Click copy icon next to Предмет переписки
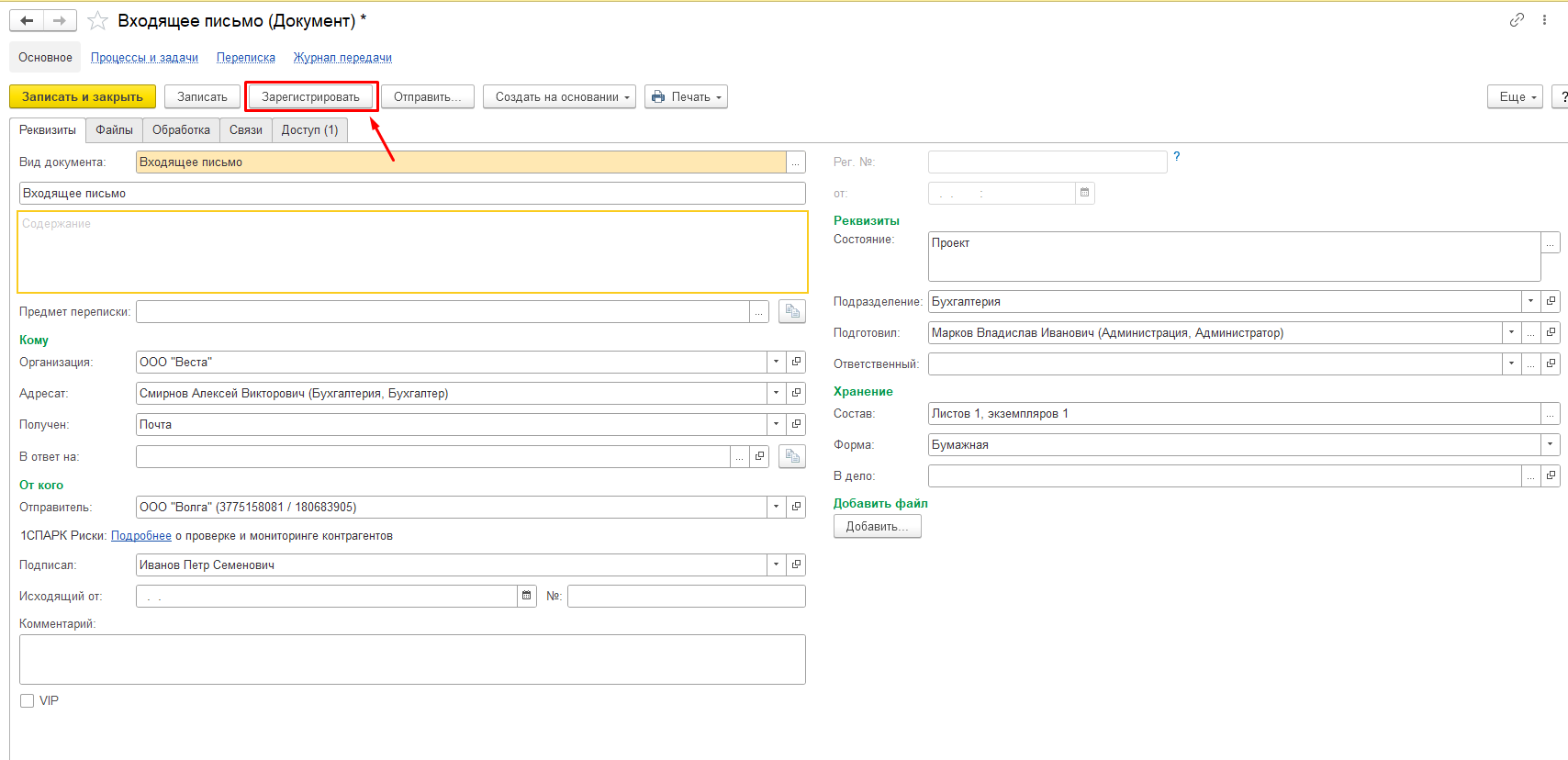Screen dimensions: 1568x760 click(x=792, y=312)
